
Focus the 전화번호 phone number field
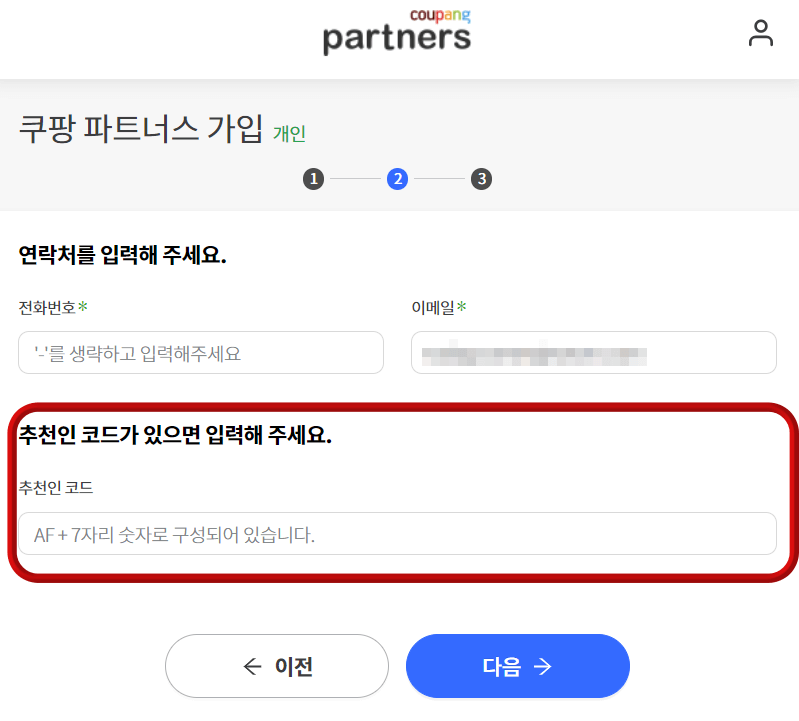pyautogui.click(x=201, y=353)
